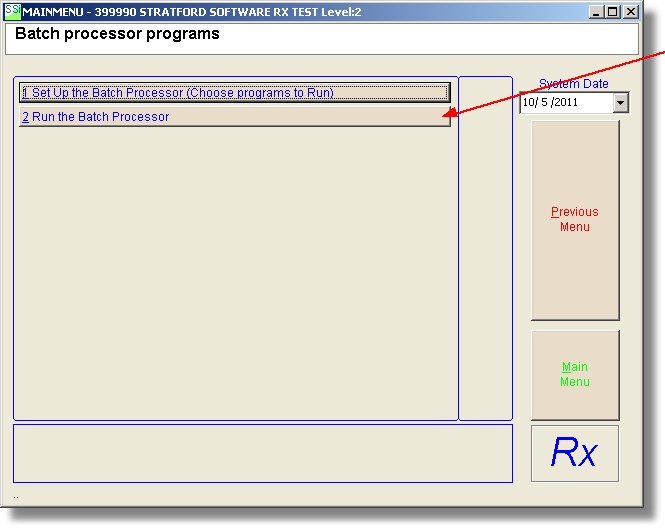
Task: Select the year 2011 in System Date field
Action: tap(567, 102)
